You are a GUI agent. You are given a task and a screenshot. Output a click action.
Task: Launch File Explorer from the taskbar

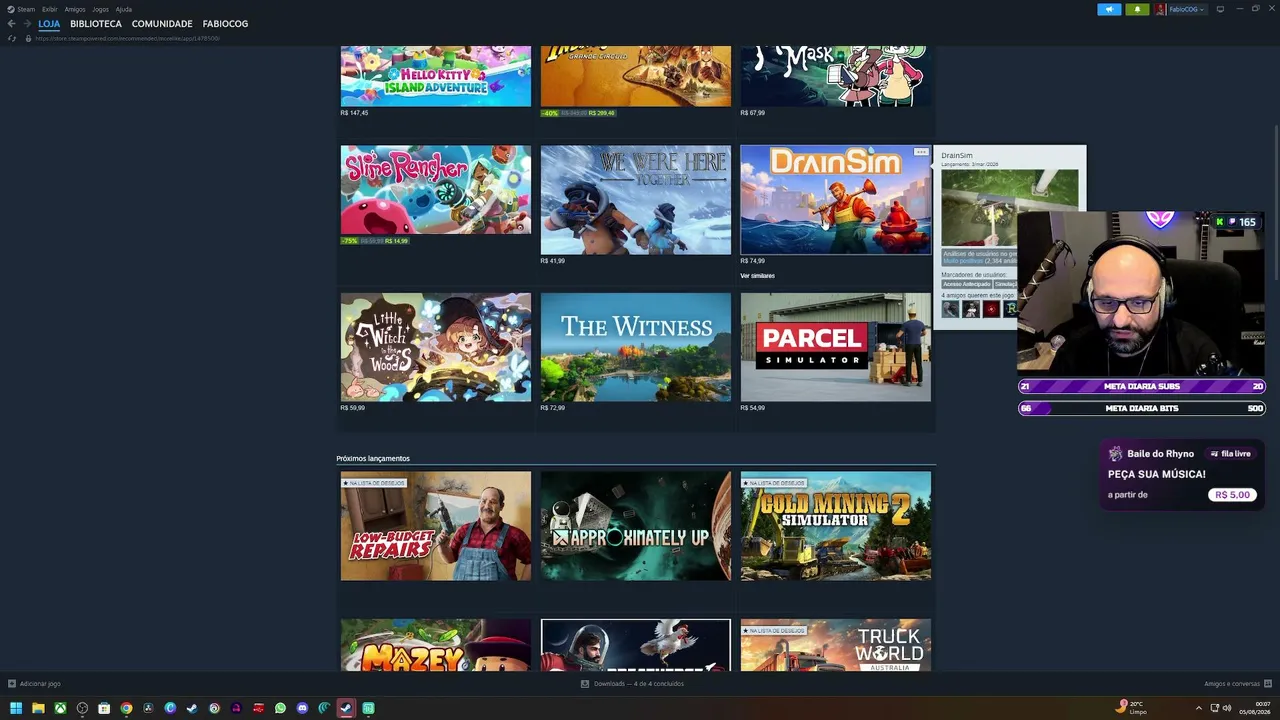[38, 708]
